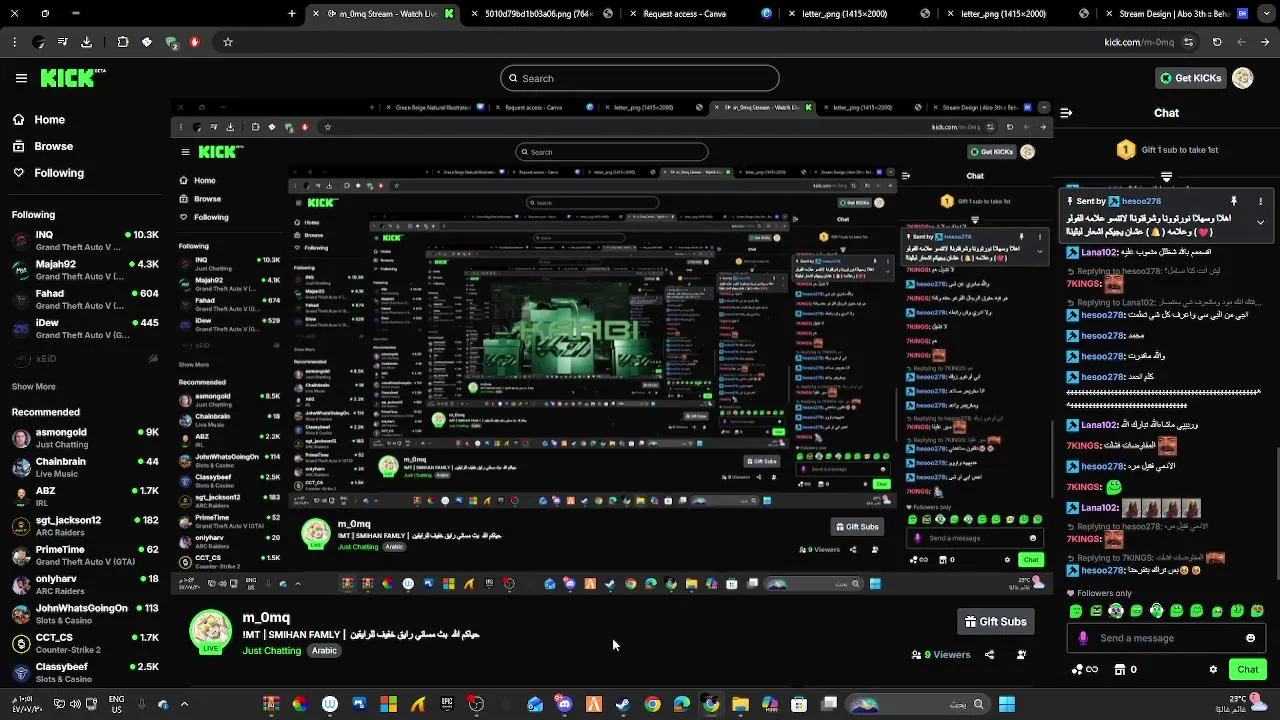Viewport: 1280px width, 720px height.
Task: Open pinned message three-dot options
Action: click(x=1260, y=201)
